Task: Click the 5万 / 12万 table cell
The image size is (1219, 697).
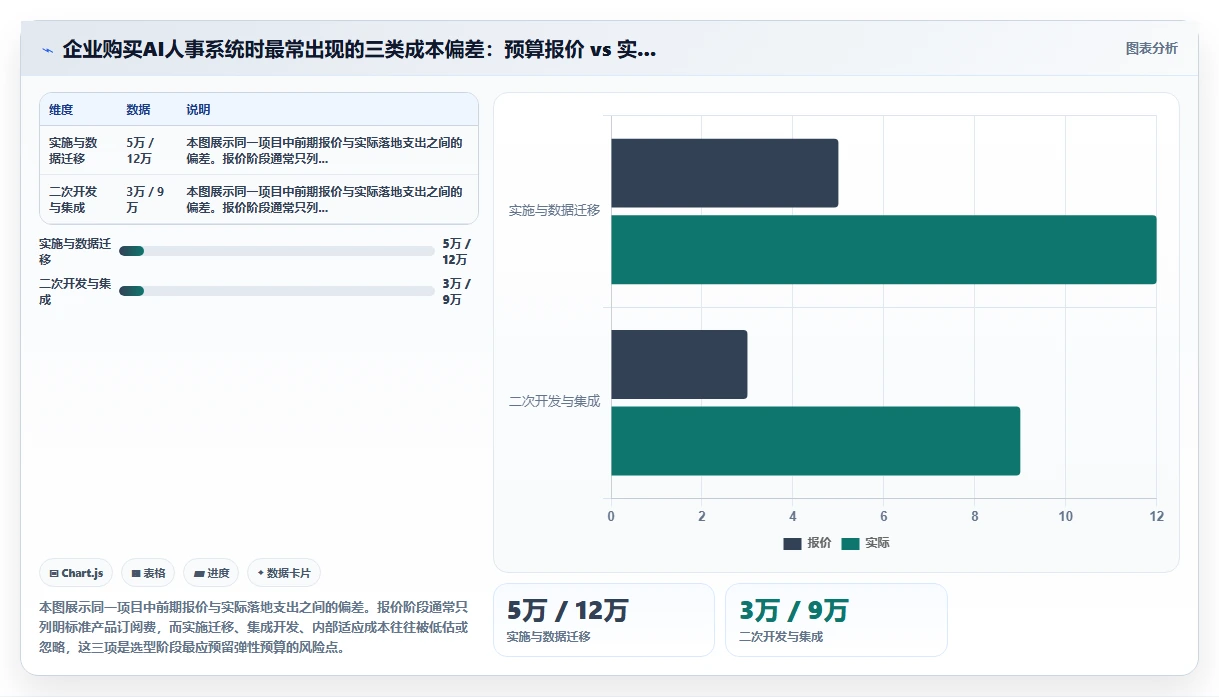Action: point(146,150)
